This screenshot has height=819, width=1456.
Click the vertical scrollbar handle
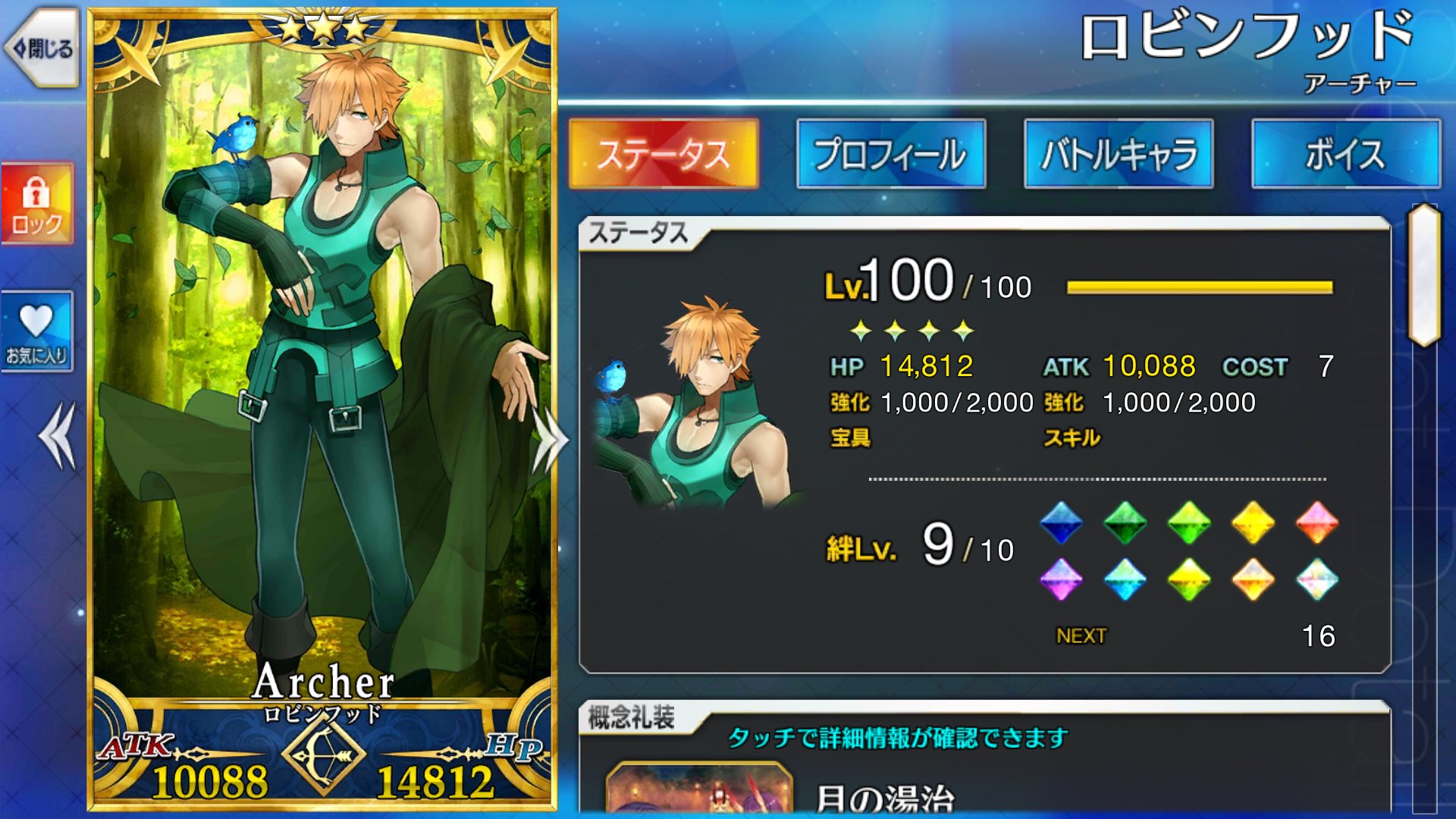[x=1424, y=275]
